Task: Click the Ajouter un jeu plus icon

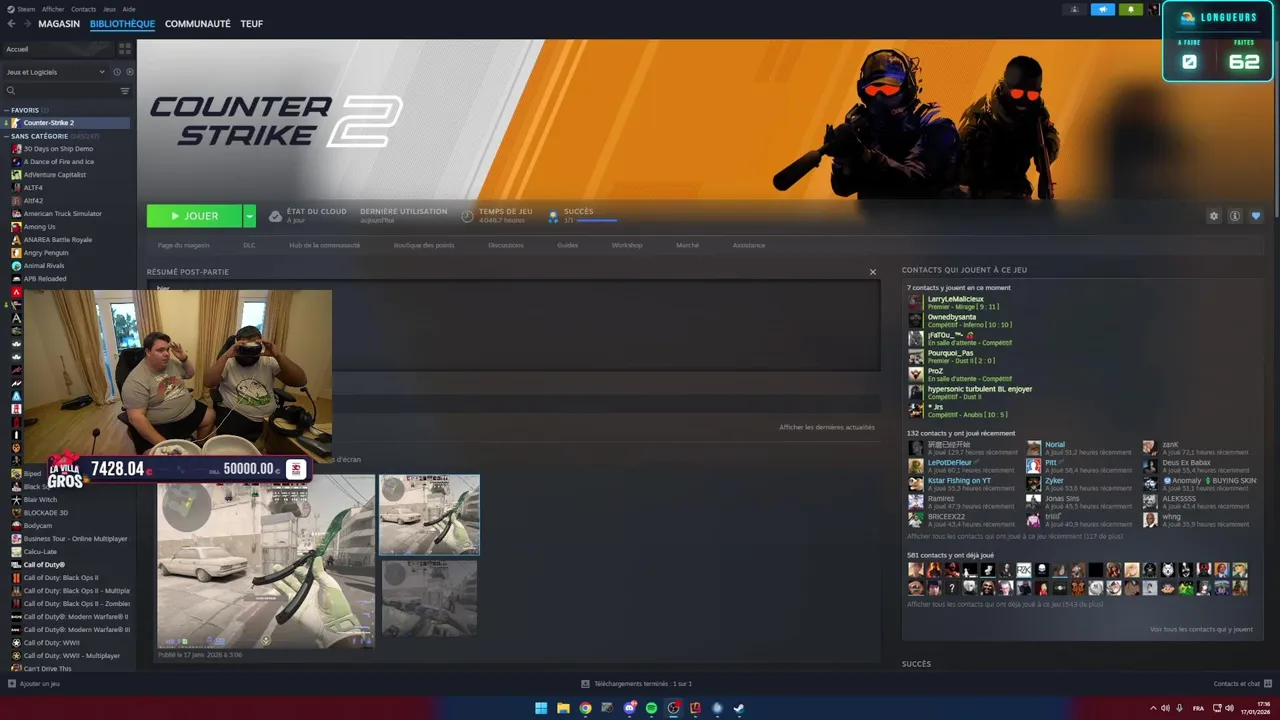Action: (12, 684)
